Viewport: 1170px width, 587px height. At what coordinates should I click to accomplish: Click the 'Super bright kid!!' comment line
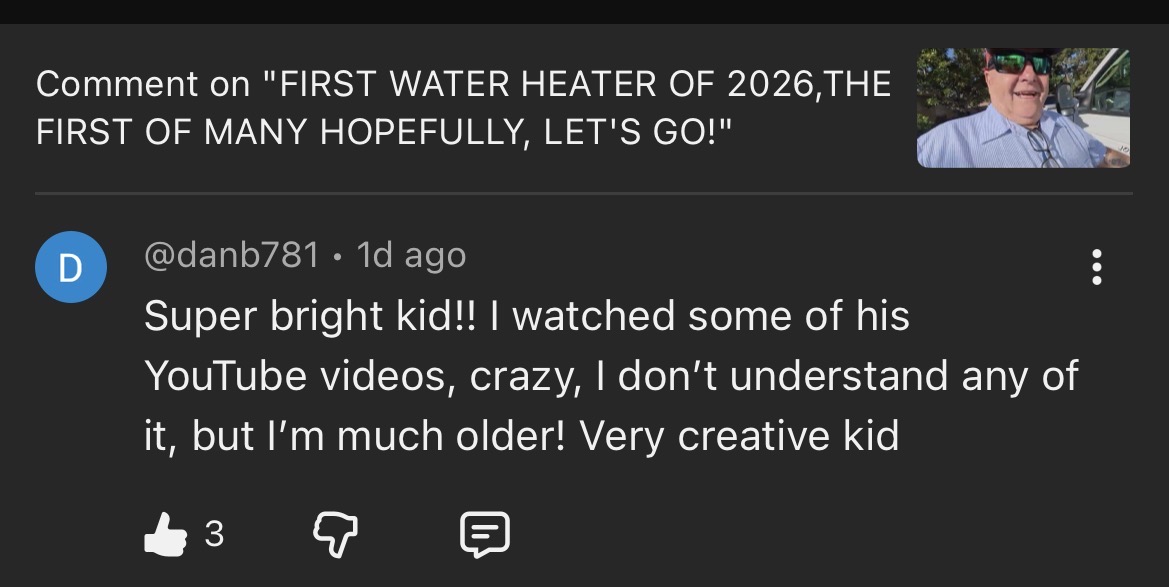coord(311,316)
